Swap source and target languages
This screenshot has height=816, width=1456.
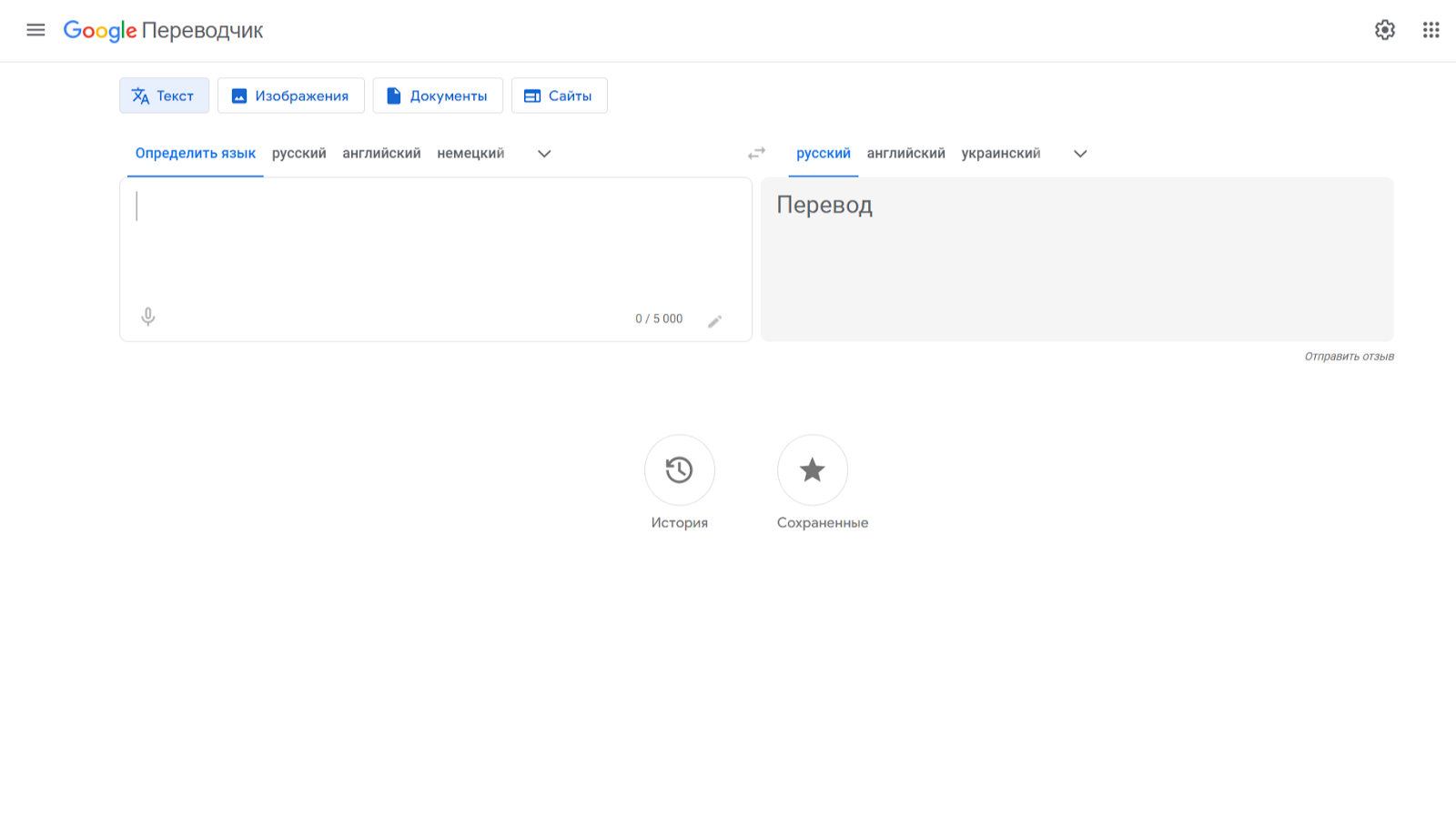(756, 154)
